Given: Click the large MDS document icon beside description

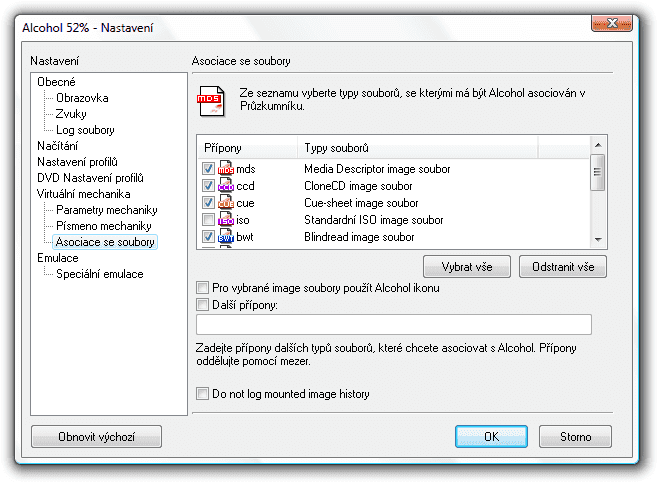Looking at the screenshot, I should [211, 101].
